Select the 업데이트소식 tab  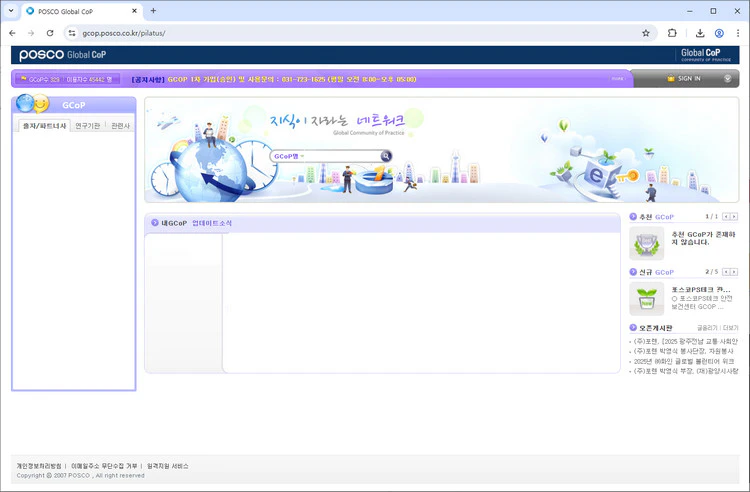[x=212, y=223]
